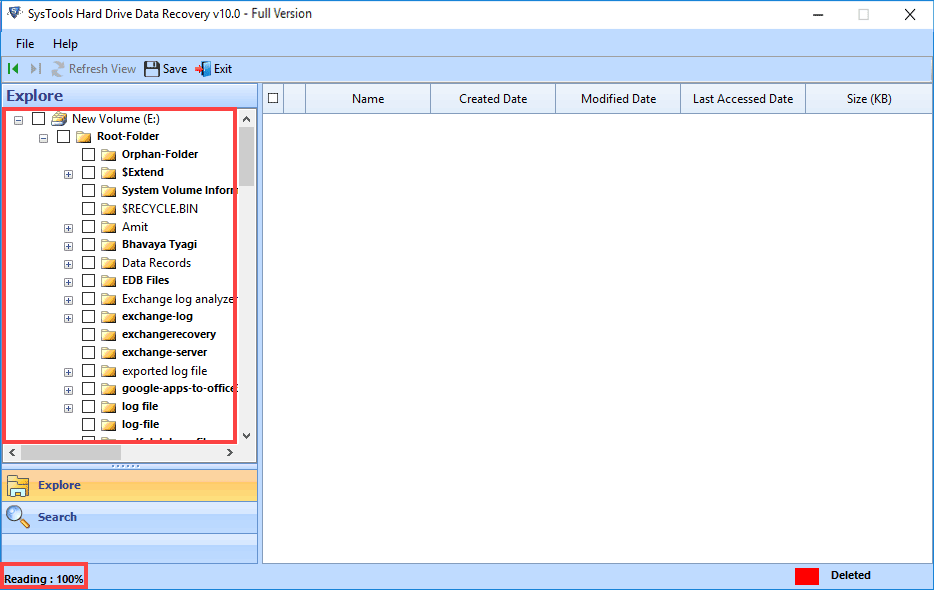Sort by Size (KB) column header

point(868,99)
